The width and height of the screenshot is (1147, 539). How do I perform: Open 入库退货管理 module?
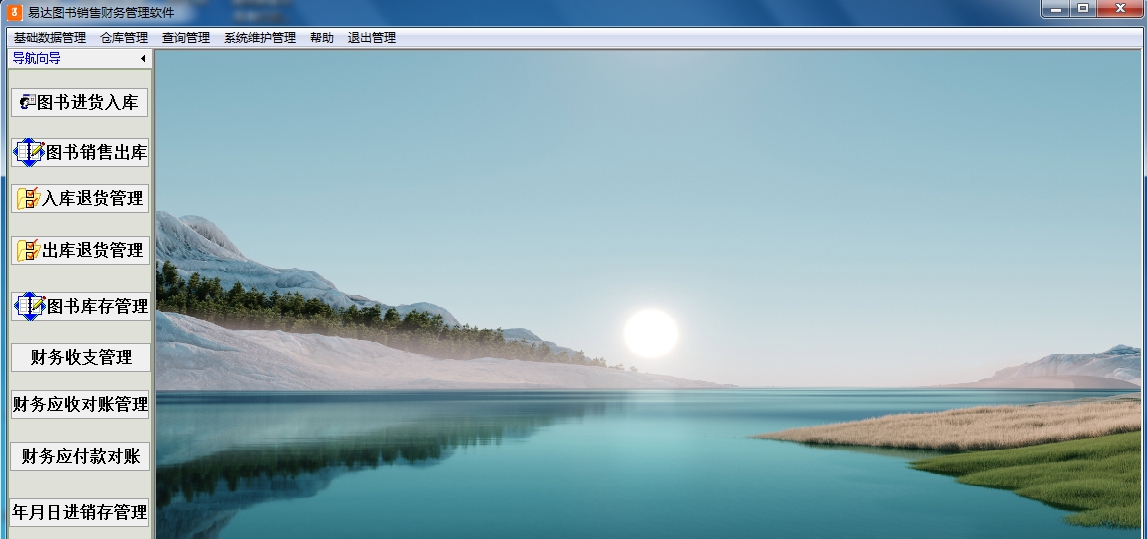coord(80,198)
